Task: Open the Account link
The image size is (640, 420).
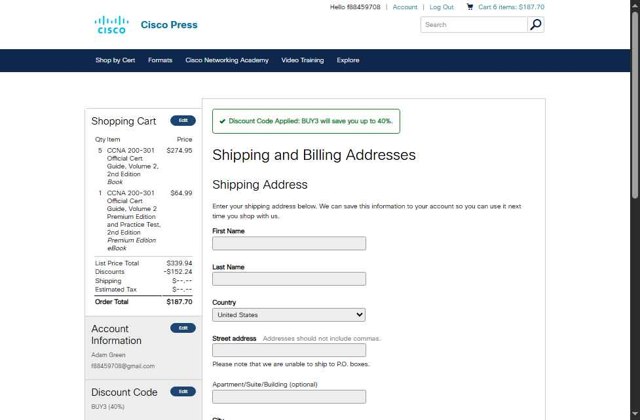Action: (405, 7)
